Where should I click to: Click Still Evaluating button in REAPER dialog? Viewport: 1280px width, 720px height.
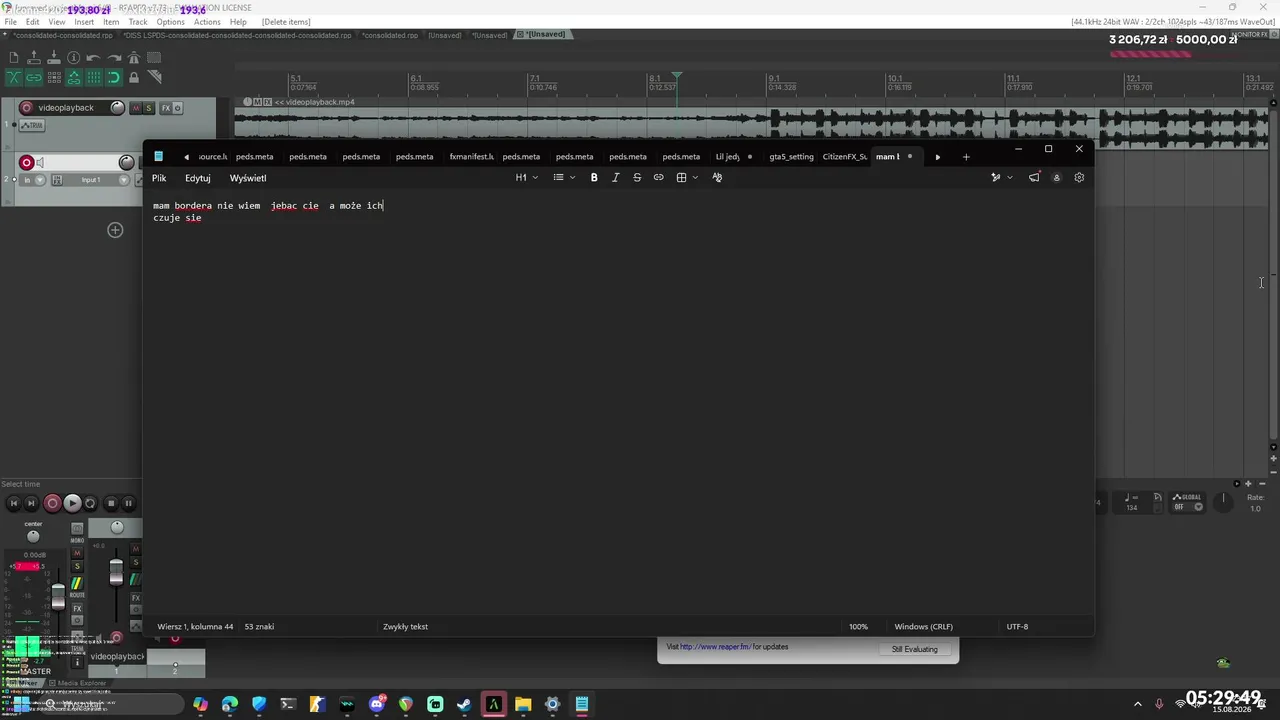[915, 649]
